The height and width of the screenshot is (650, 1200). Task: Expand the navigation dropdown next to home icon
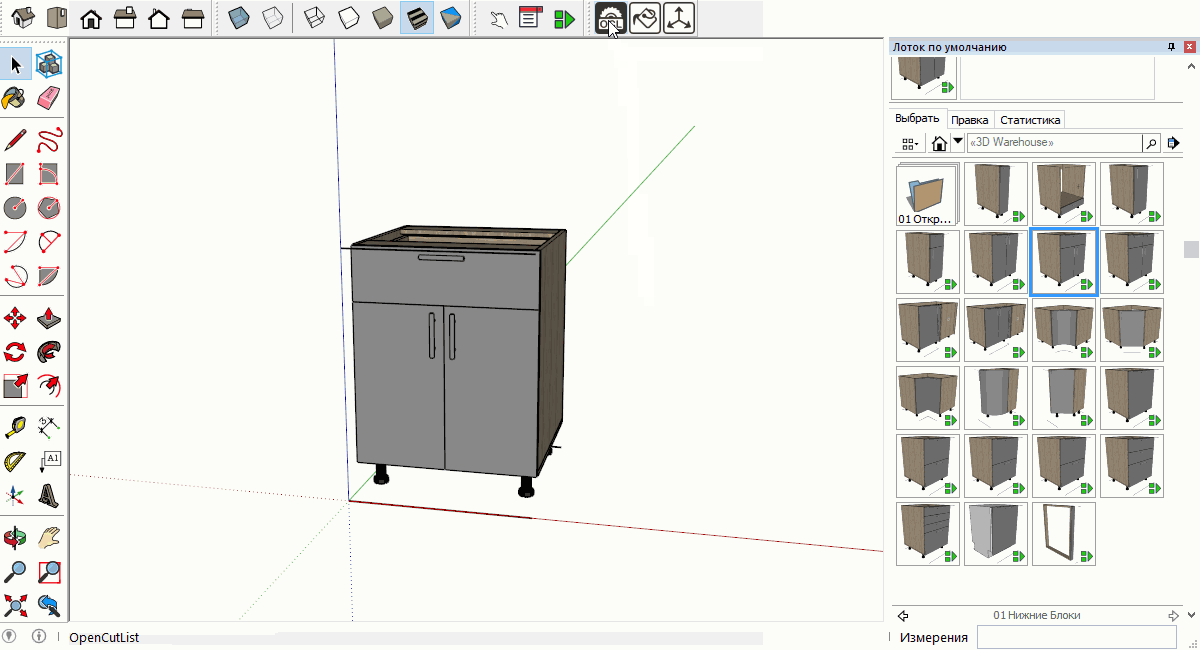point(958,142)
